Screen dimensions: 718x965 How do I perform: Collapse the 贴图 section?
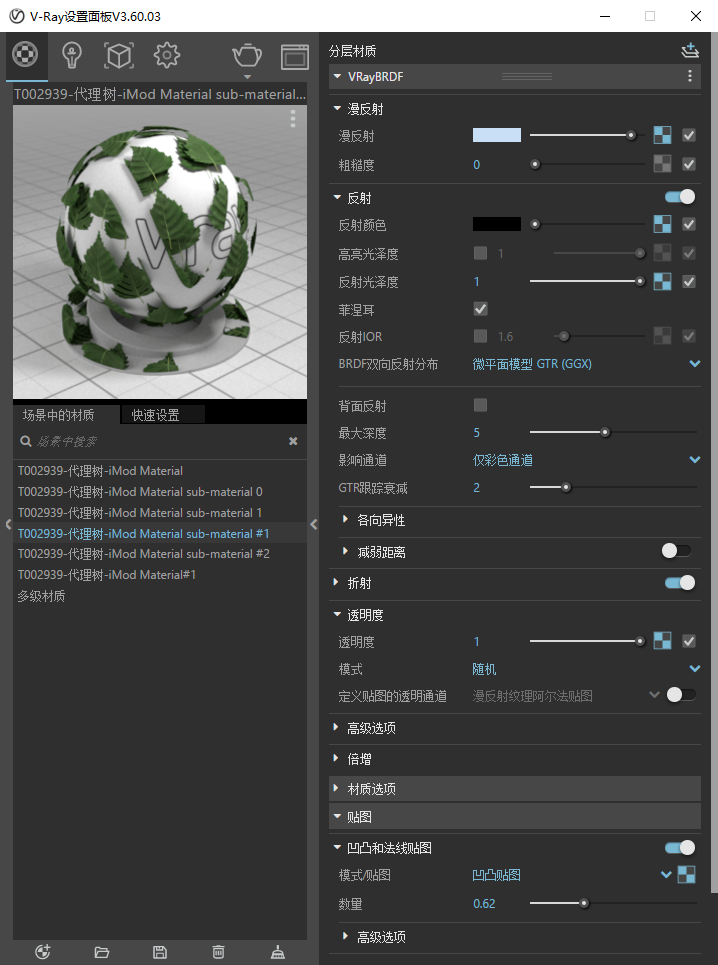337,817
